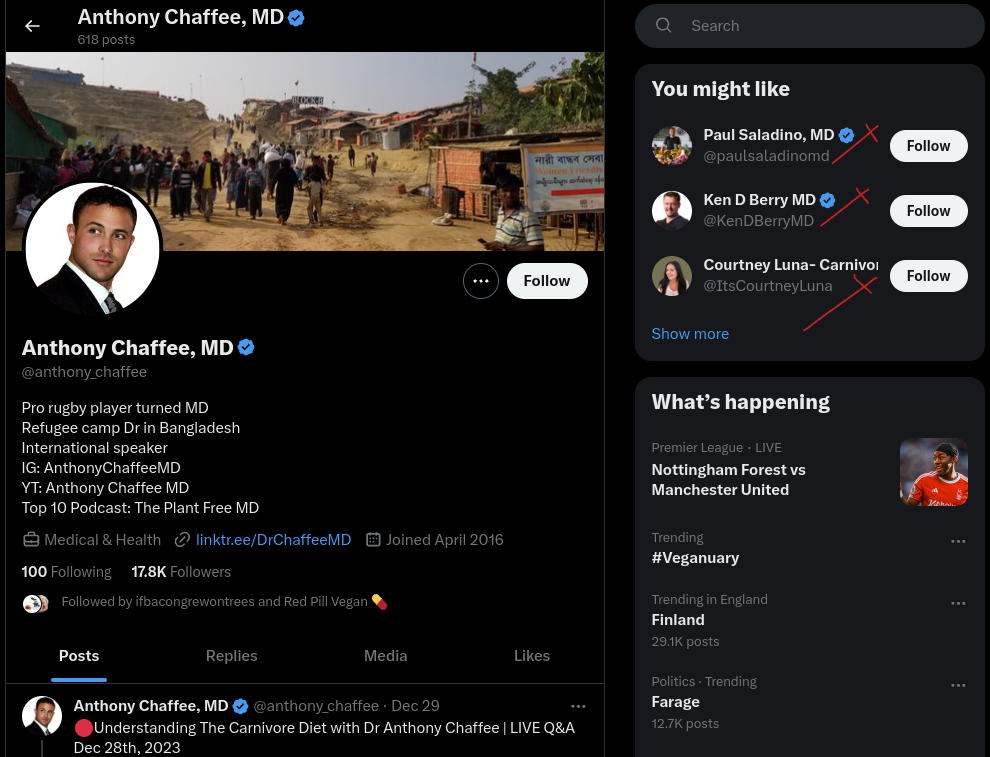Open trending options for Farage
The image size is (990, 757).
pyautogui.click(x=958, y=685)
